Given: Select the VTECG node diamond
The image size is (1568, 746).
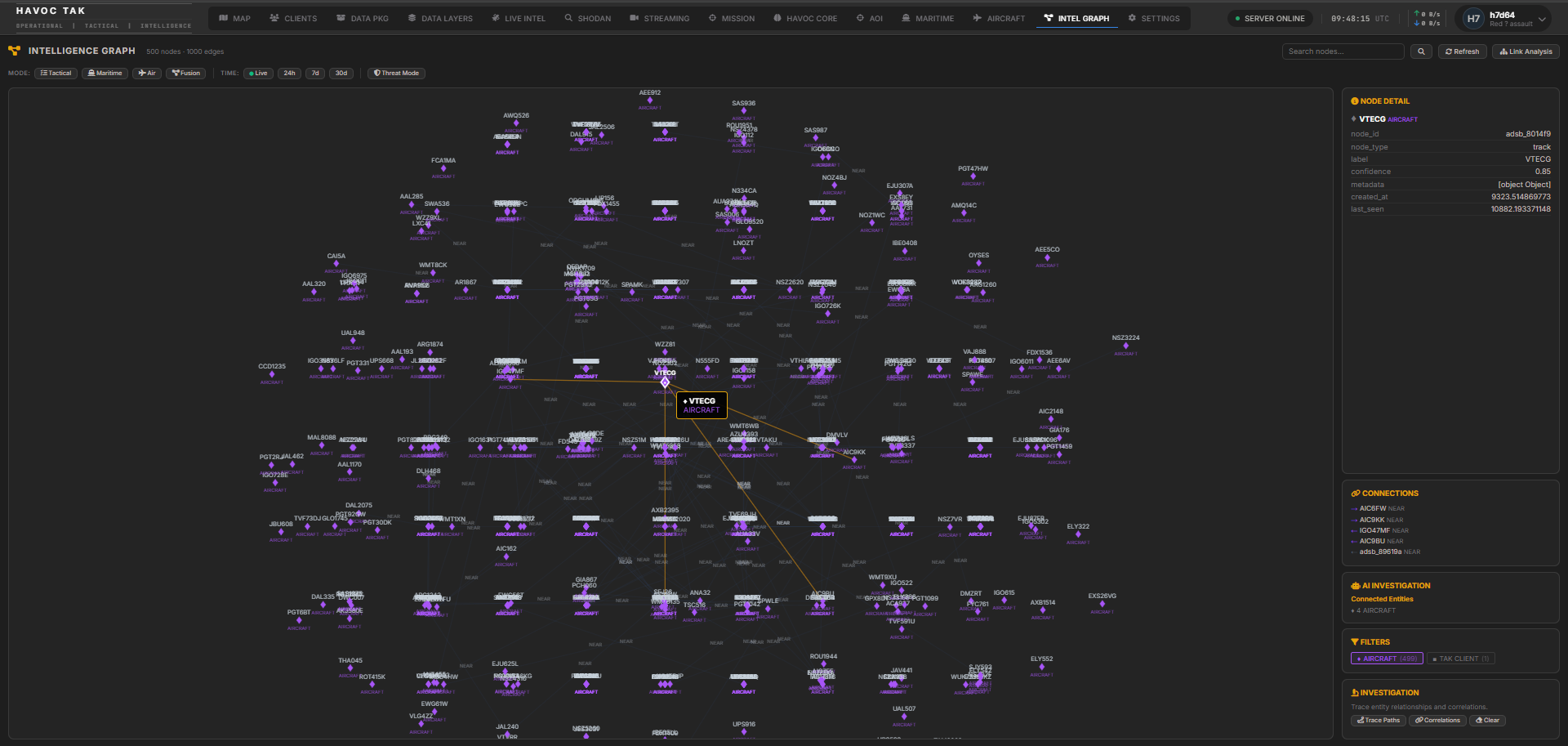Looking at the screenshot, I should pos(665,382).
